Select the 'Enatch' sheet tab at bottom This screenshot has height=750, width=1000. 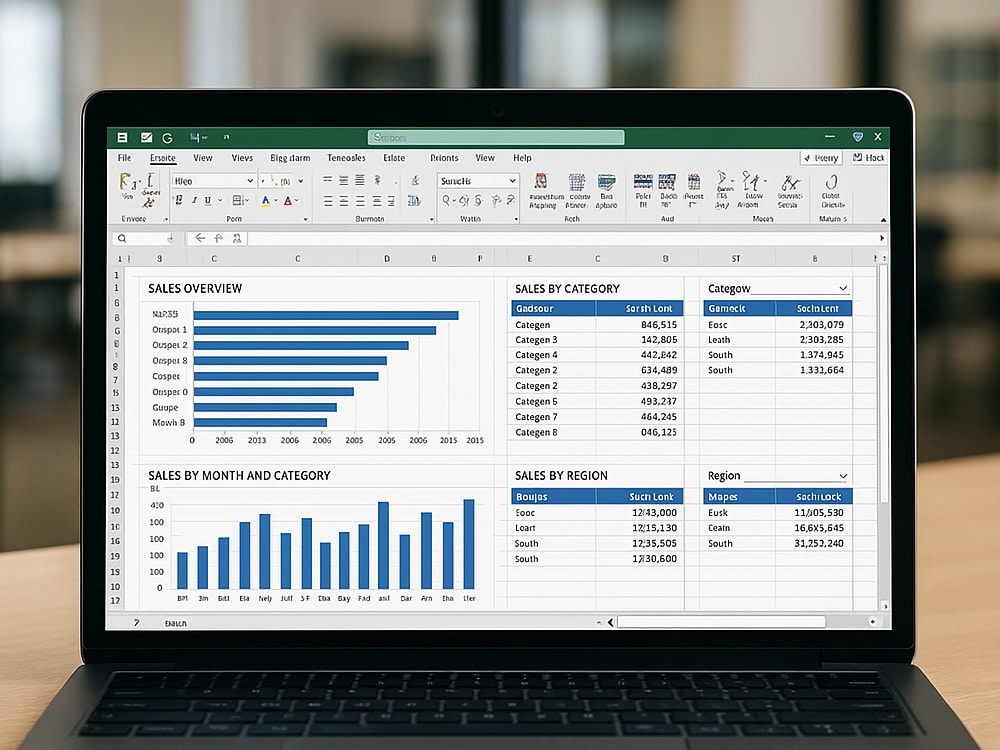[x=175, y=623]
